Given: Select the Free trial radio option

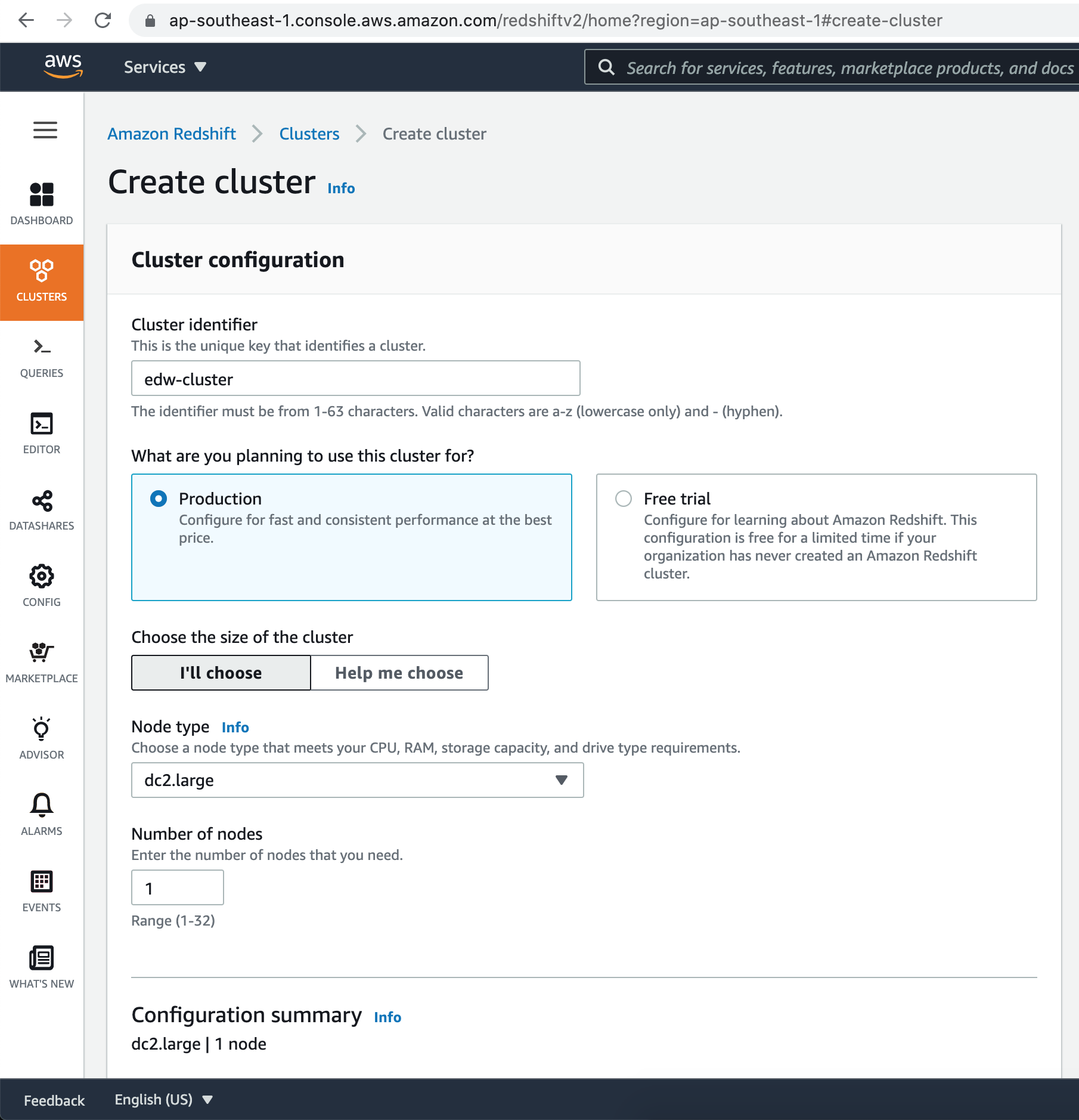Looking at the screenshot, I should pyautogui.click(x=624, y=499).
